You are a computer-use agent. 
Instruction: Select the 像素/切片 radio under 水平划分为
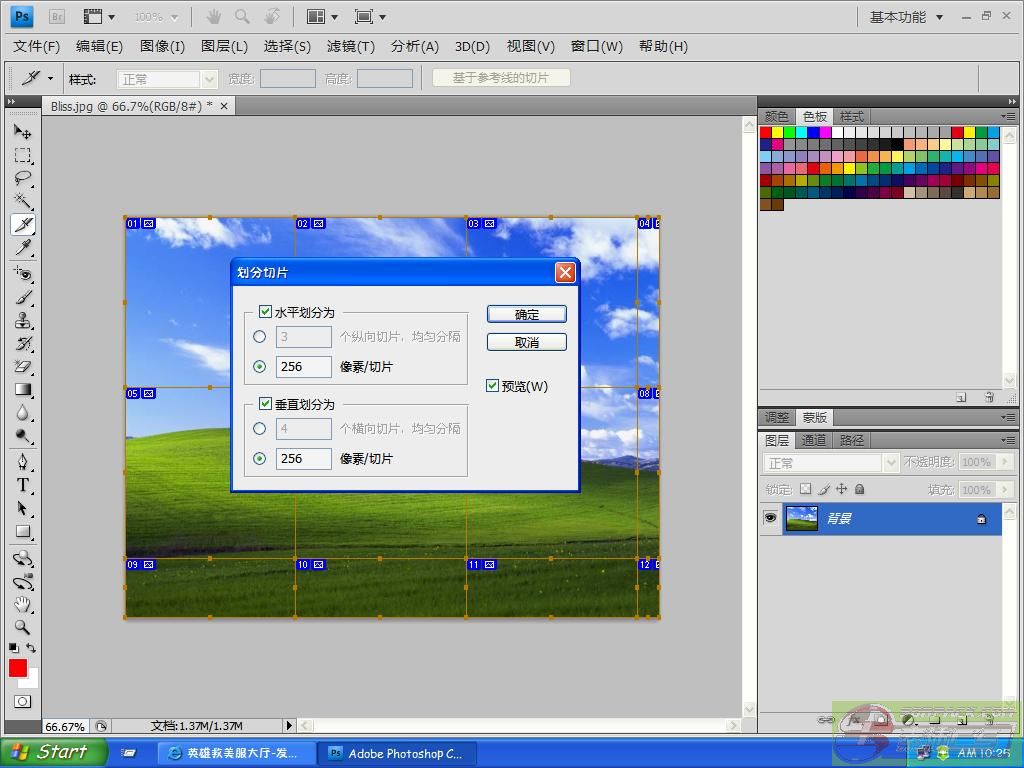[259, 366]
